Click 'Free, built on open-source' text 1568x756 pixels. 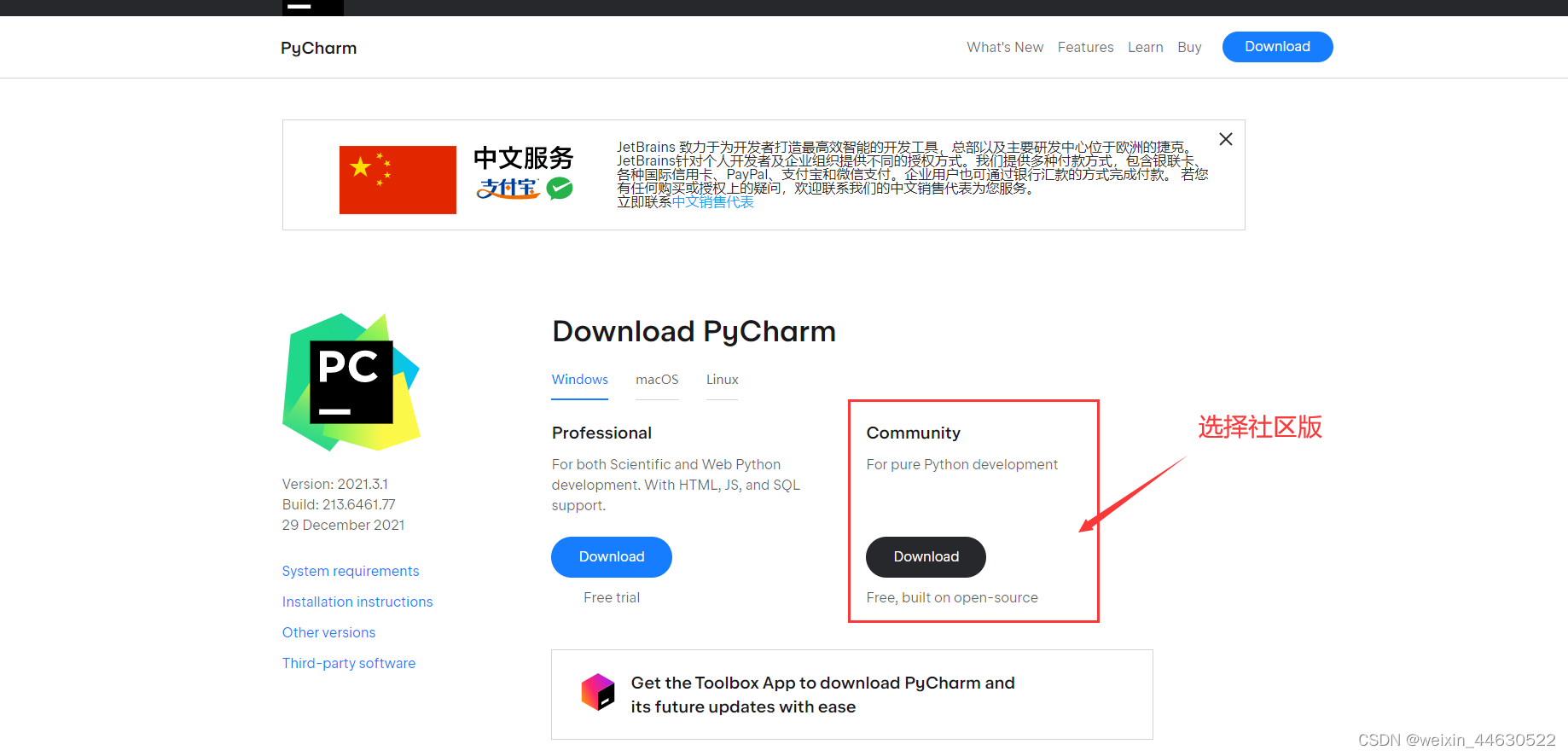pyautogui.click(x=952, y=597)
